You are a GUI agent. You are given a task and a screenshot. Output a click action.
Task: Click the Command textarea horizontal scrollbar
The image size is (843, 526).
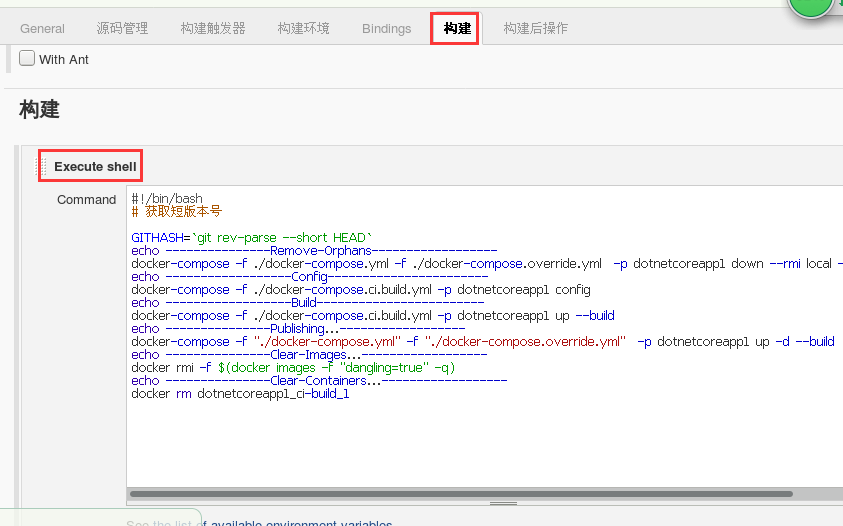click(x=461, y=494)
